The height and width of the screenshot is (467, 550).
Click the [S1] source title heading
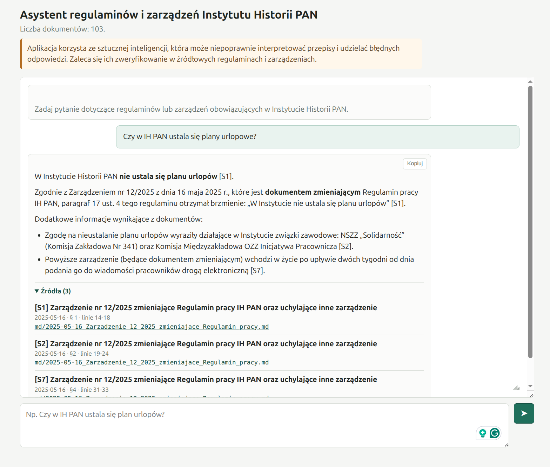206,308
